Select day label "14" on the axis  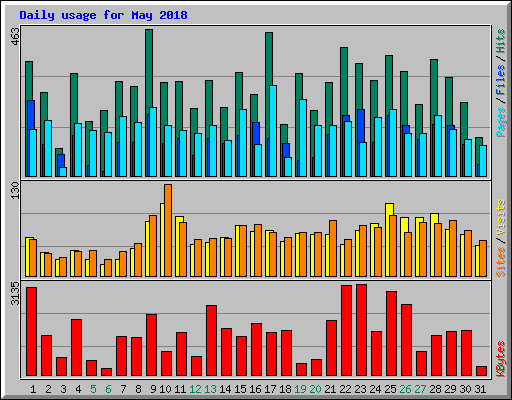click(225, 389)
